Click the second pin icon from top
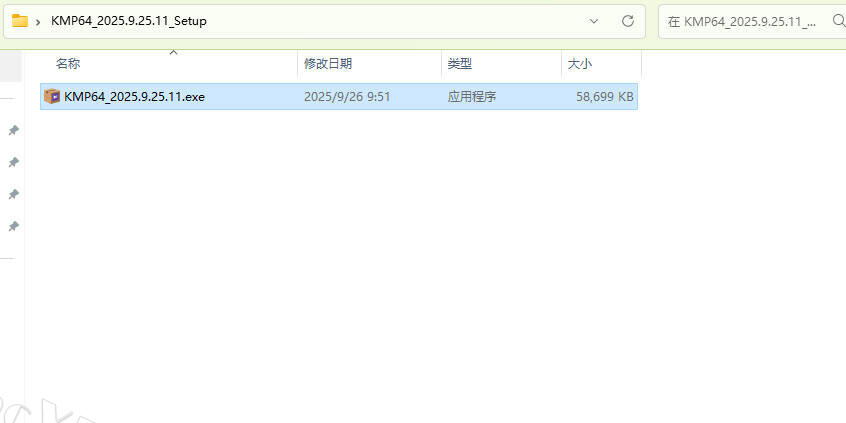Screen dimensions: 846x423 [x=13, y=162]
